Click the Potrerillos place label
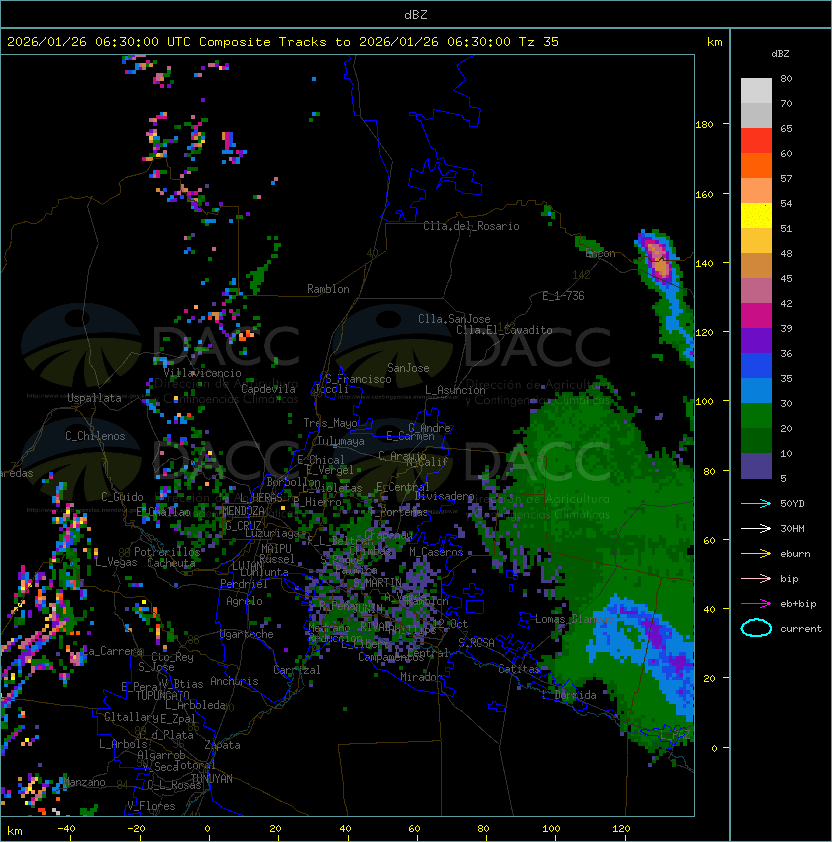832x842 pixels. 167,552
